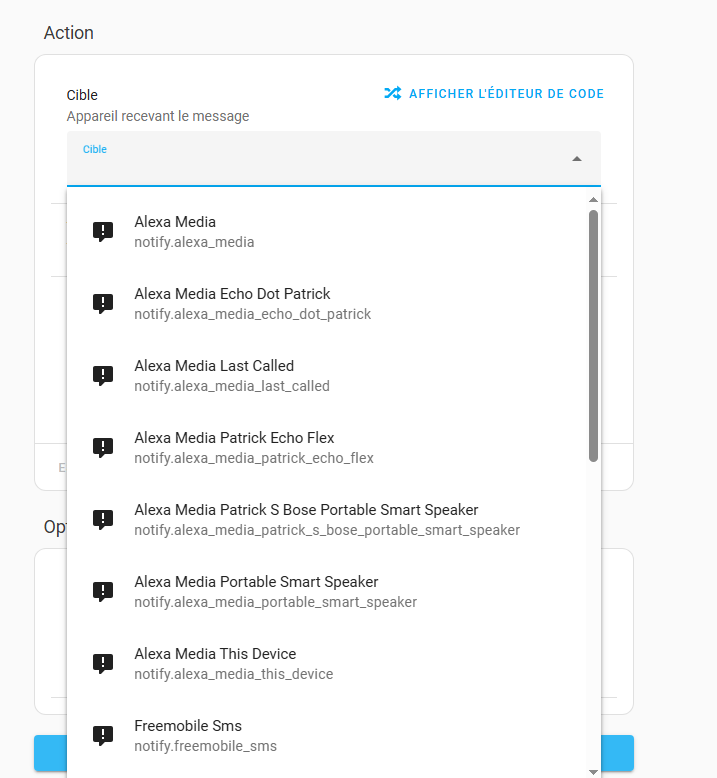The image size is (717, 778).
Task: Click the notify icon for Alexa Media This Device
Action: [x=103, y=663]
